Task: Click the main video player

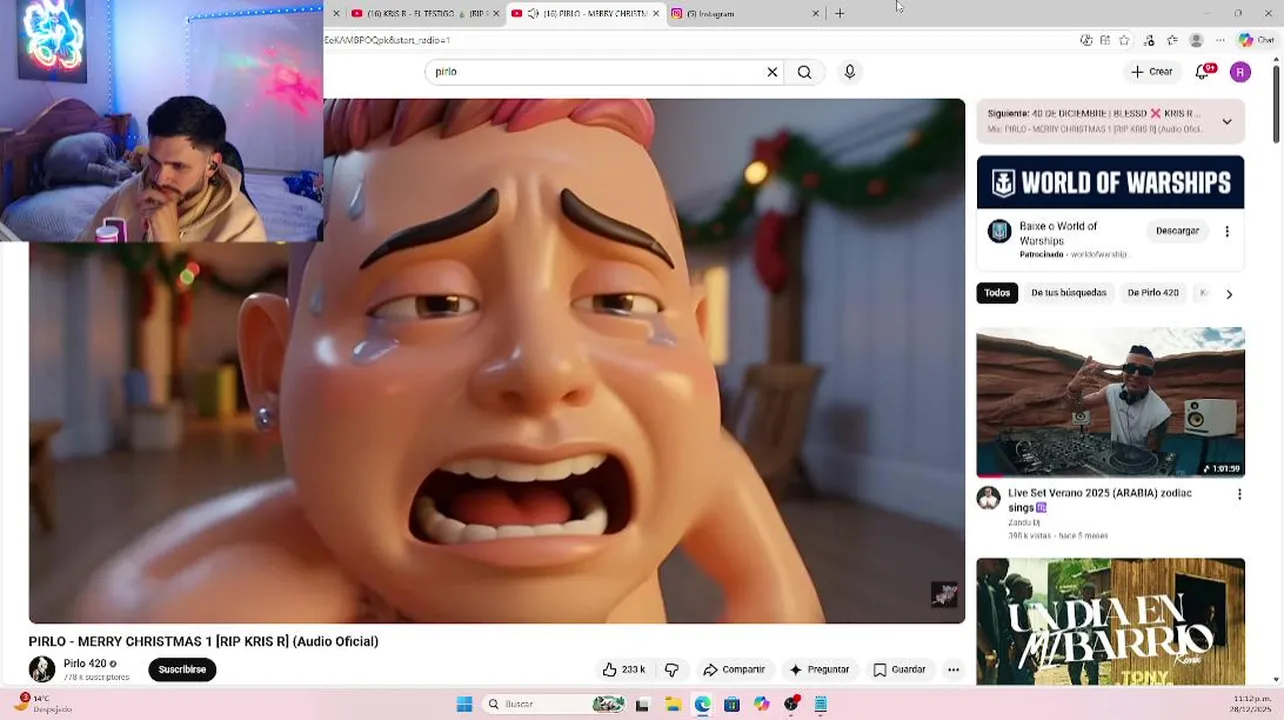Action: (497, 360)
